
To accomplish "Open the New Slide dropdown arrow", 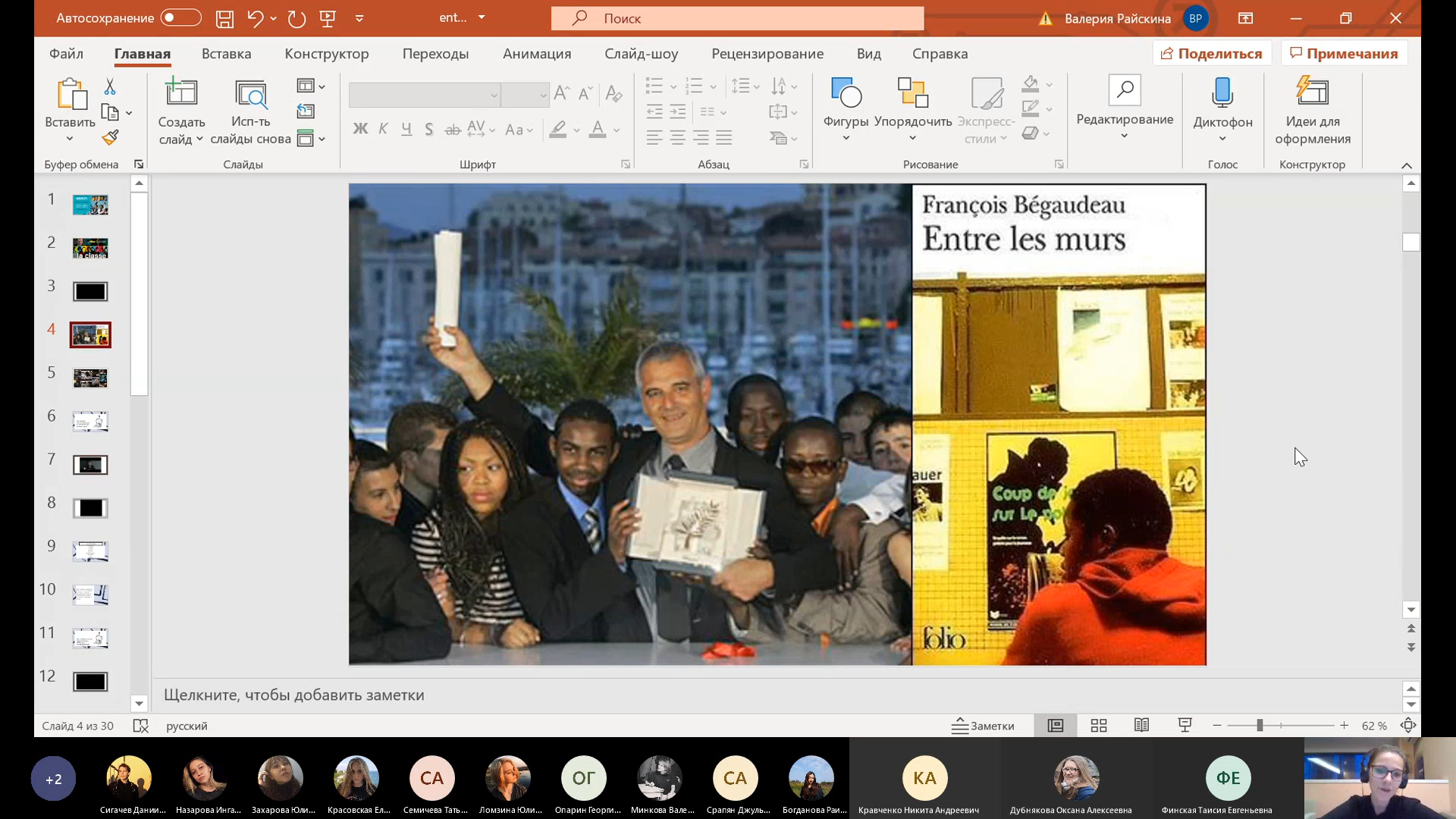I will point(199,140).
